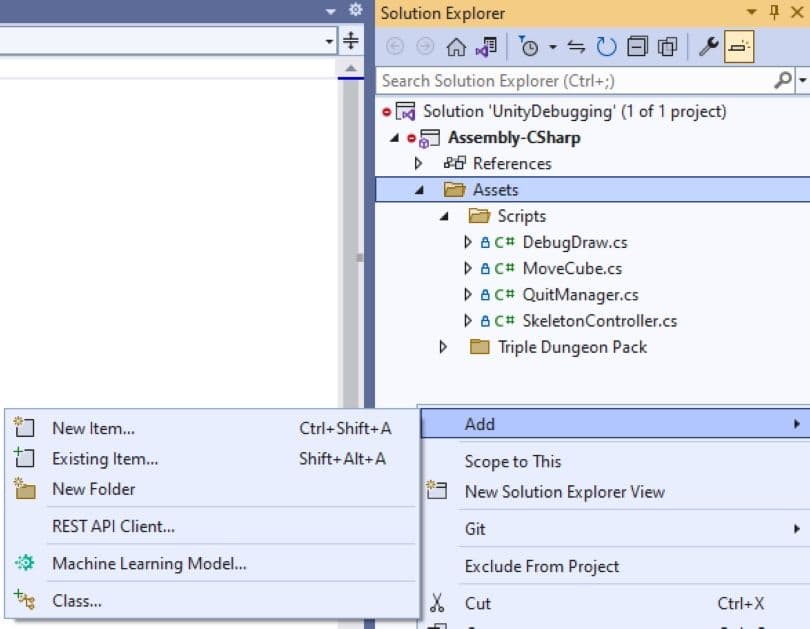Screen dimensions: 810x629
Task: Open the Pending Changes Filter dropdown arrow
Action: point(552,46)
